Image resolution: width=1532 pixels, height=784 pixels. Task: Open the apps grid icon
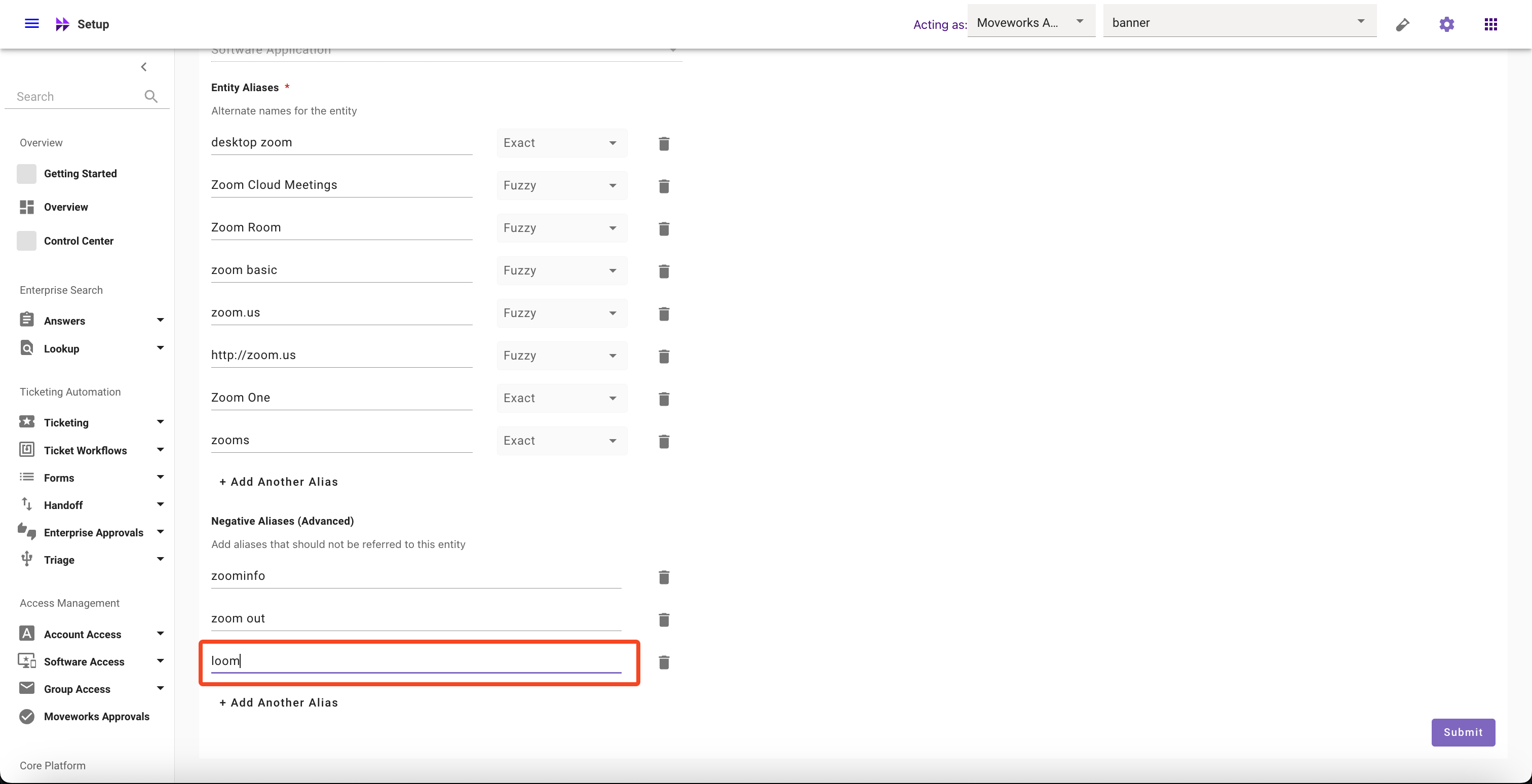(1490, 24)
